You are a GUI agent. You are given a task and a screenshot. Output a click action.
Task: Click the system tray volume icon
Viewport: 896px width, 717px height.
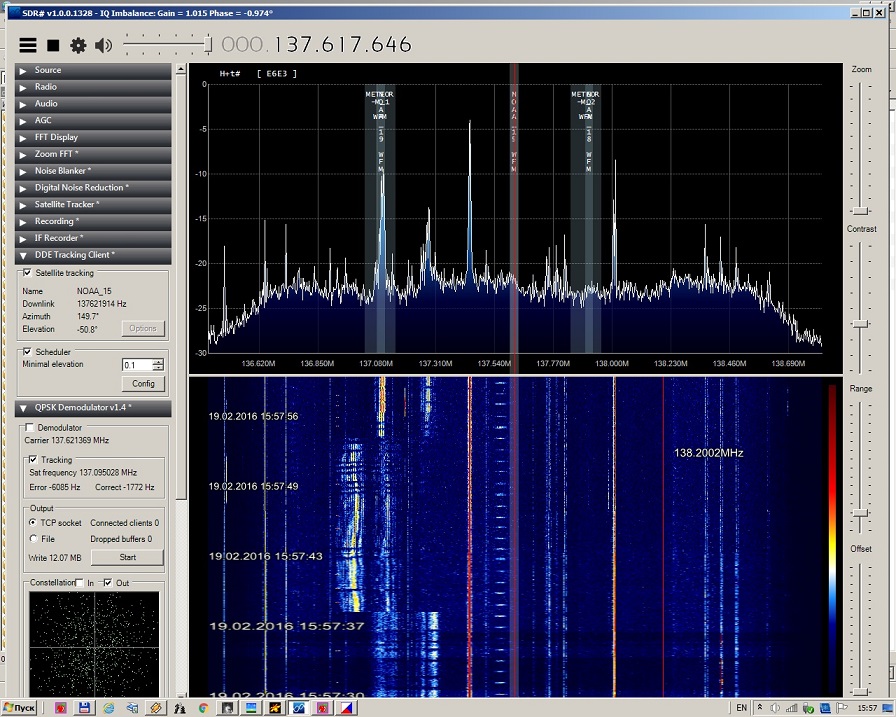coord(775,708)
